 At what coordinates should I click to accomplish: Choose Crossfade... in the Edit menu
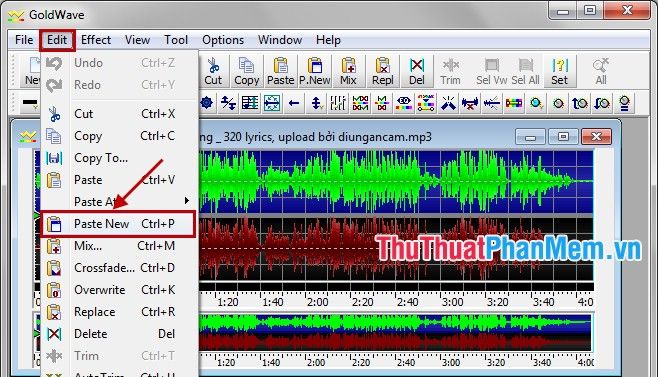118,268
